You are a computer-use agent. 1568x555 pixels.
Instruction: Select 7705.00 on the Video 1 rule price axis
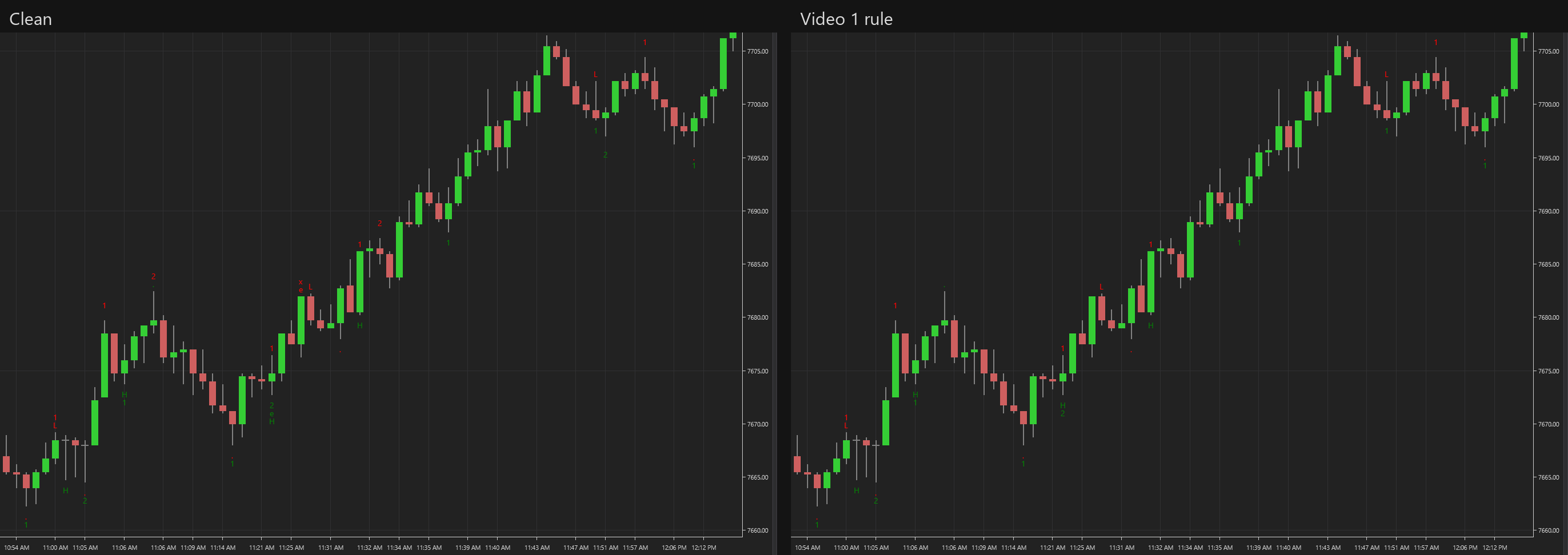1548,51
